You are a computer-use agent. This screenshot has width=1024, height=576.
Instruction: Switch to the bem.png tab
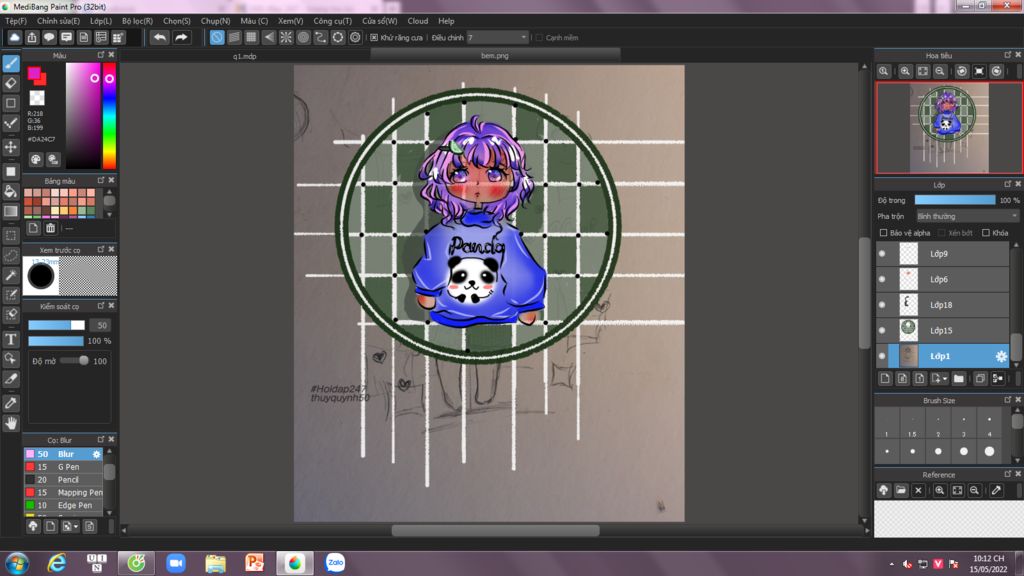pos(494,56)
